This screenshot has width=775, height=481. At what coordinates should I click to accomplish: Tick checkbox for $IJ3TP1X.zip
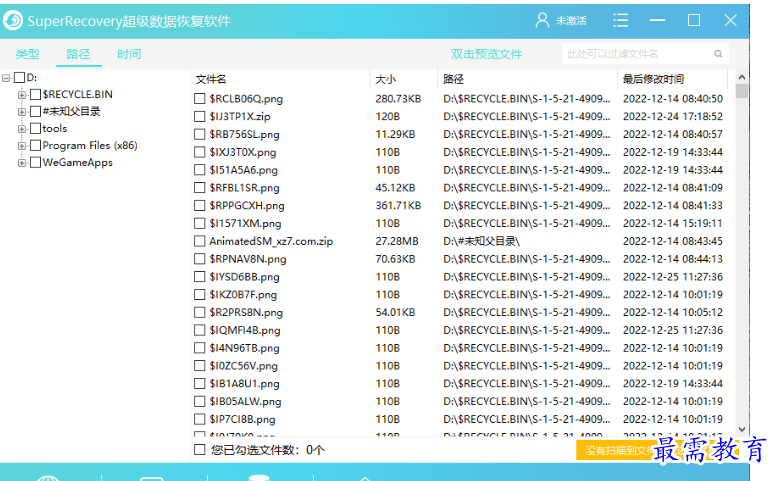point(200,117)
